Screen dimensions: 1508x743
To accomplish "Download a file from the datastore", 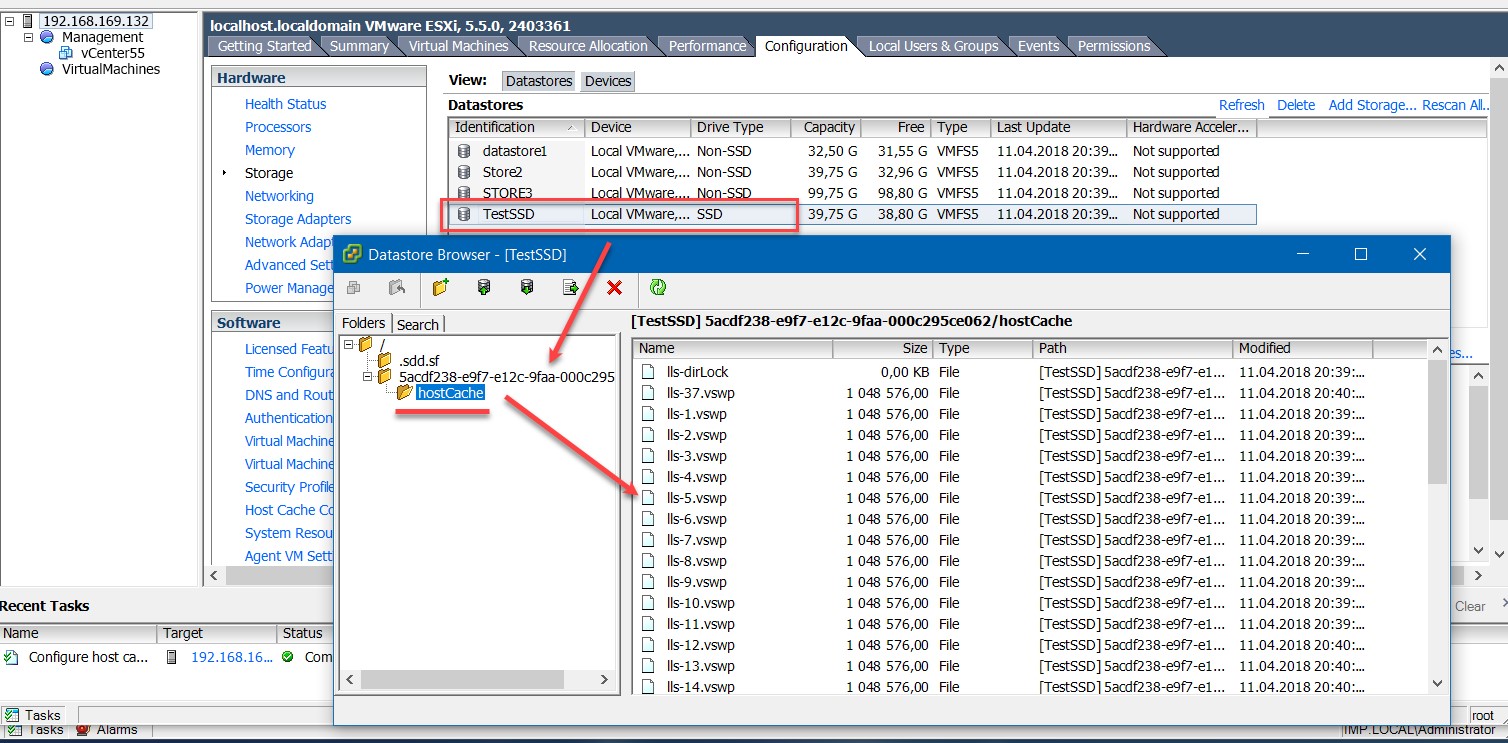I will [x=526, y=287].
